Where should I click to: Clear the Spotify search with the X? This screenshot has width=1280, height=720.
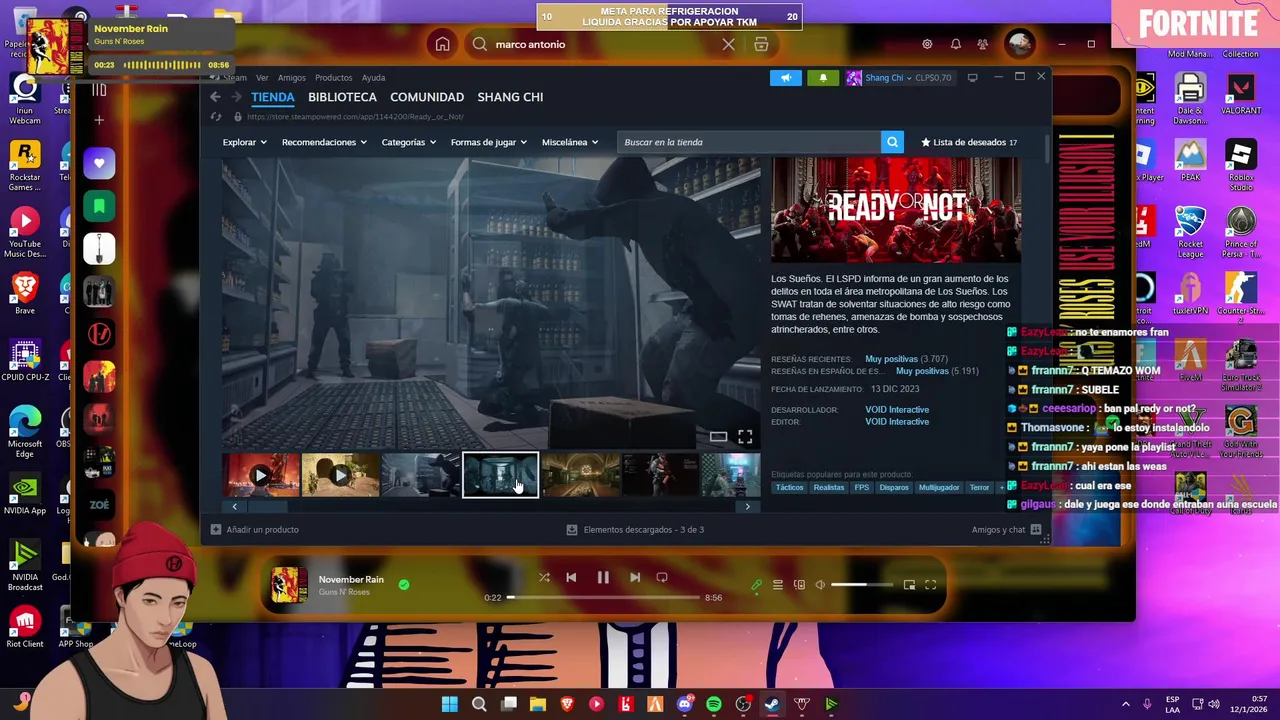point(728,44)
